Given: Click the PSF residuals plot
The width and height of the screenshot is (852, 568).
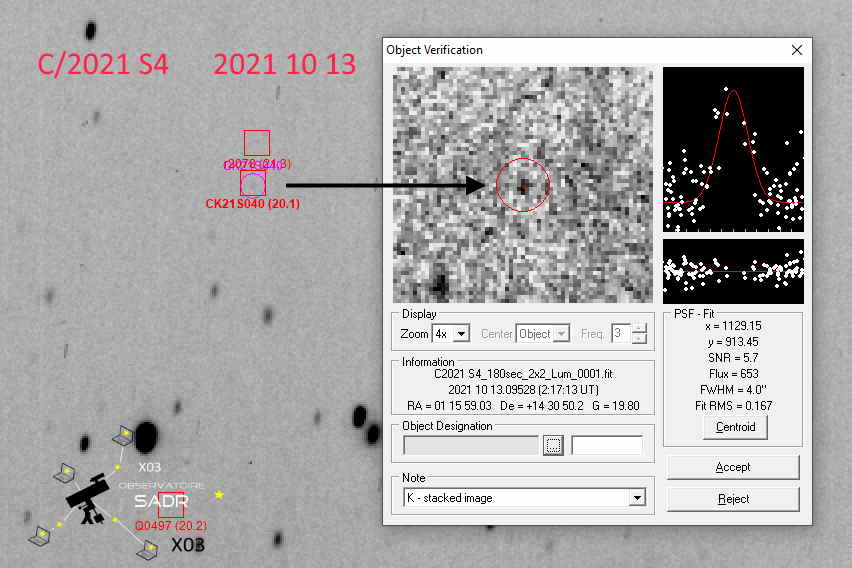Looking at the screenshot, I should 733,271.
